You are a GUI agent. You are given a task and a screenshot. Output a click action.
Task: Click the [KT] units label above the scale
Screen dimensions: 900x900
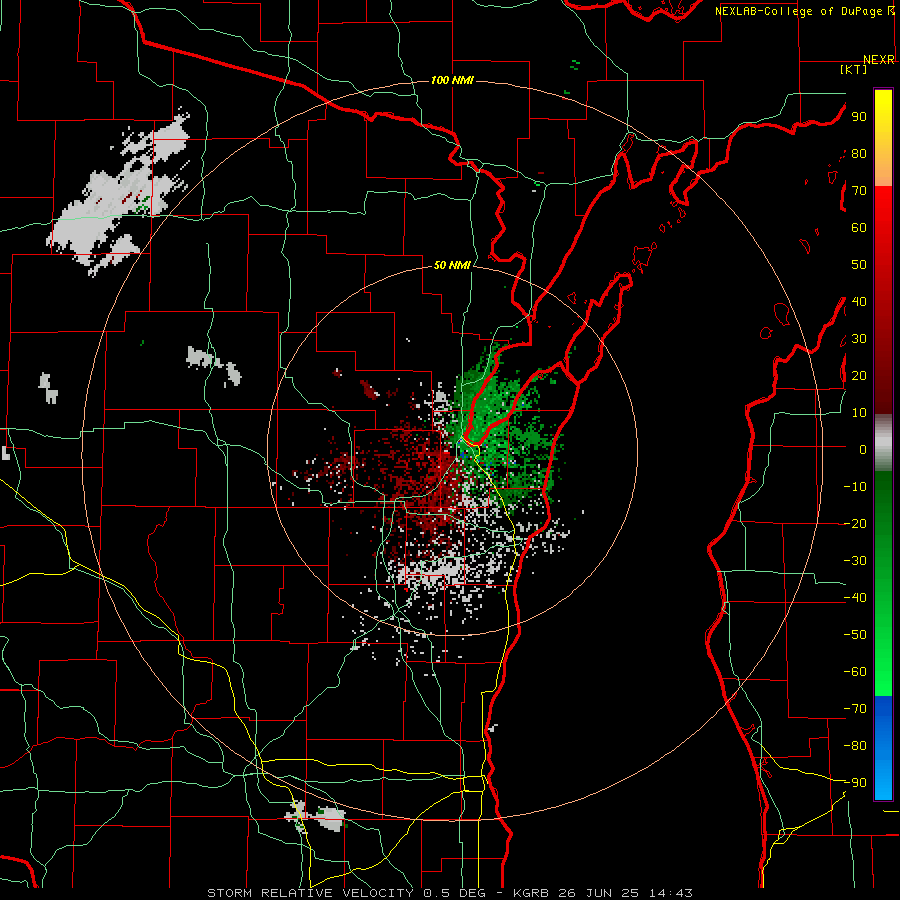point(853,69)
